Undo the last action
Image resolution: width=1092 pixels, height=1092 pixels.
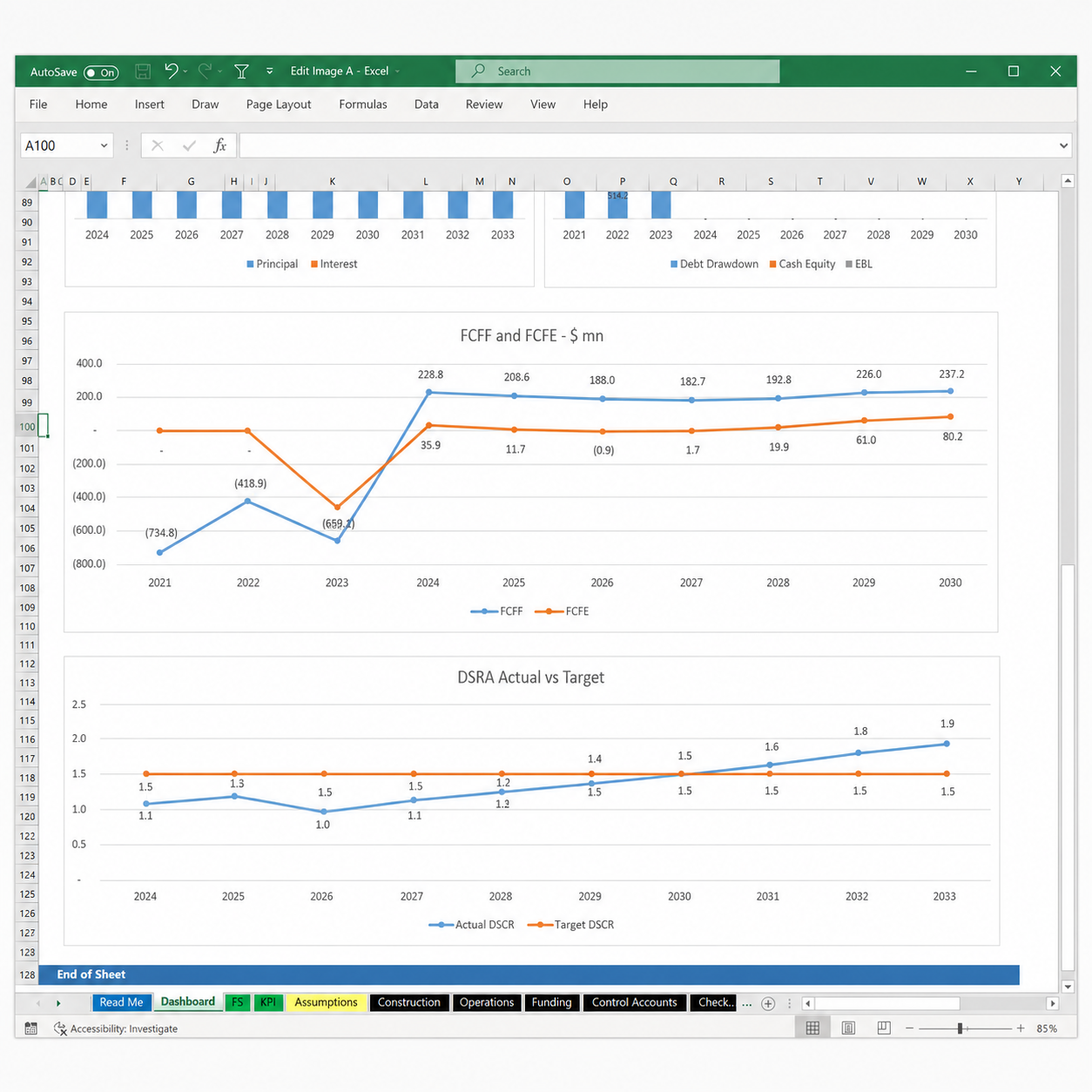[x=172, y=71]
